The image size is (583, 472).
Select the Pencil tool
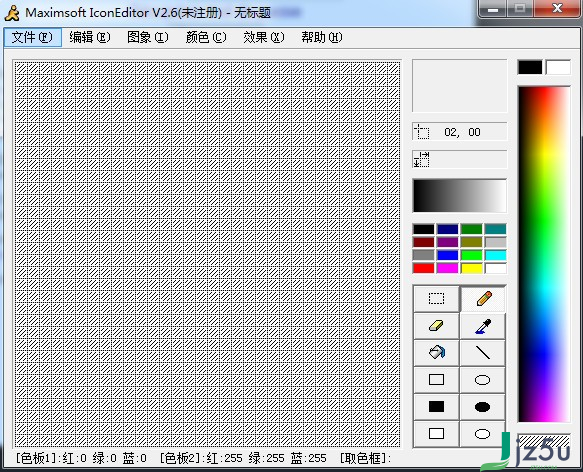(483, 299)
